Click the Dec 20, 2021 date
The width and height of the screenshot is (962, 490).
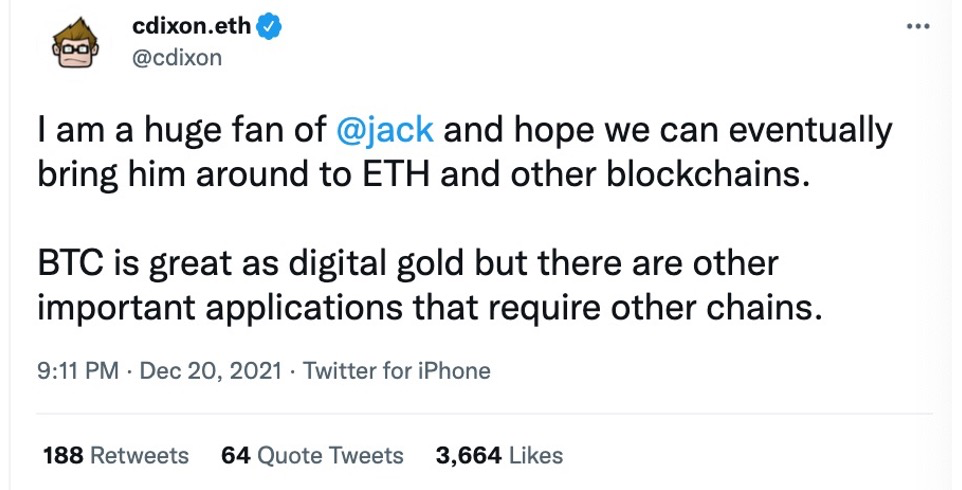pos(210,371)
